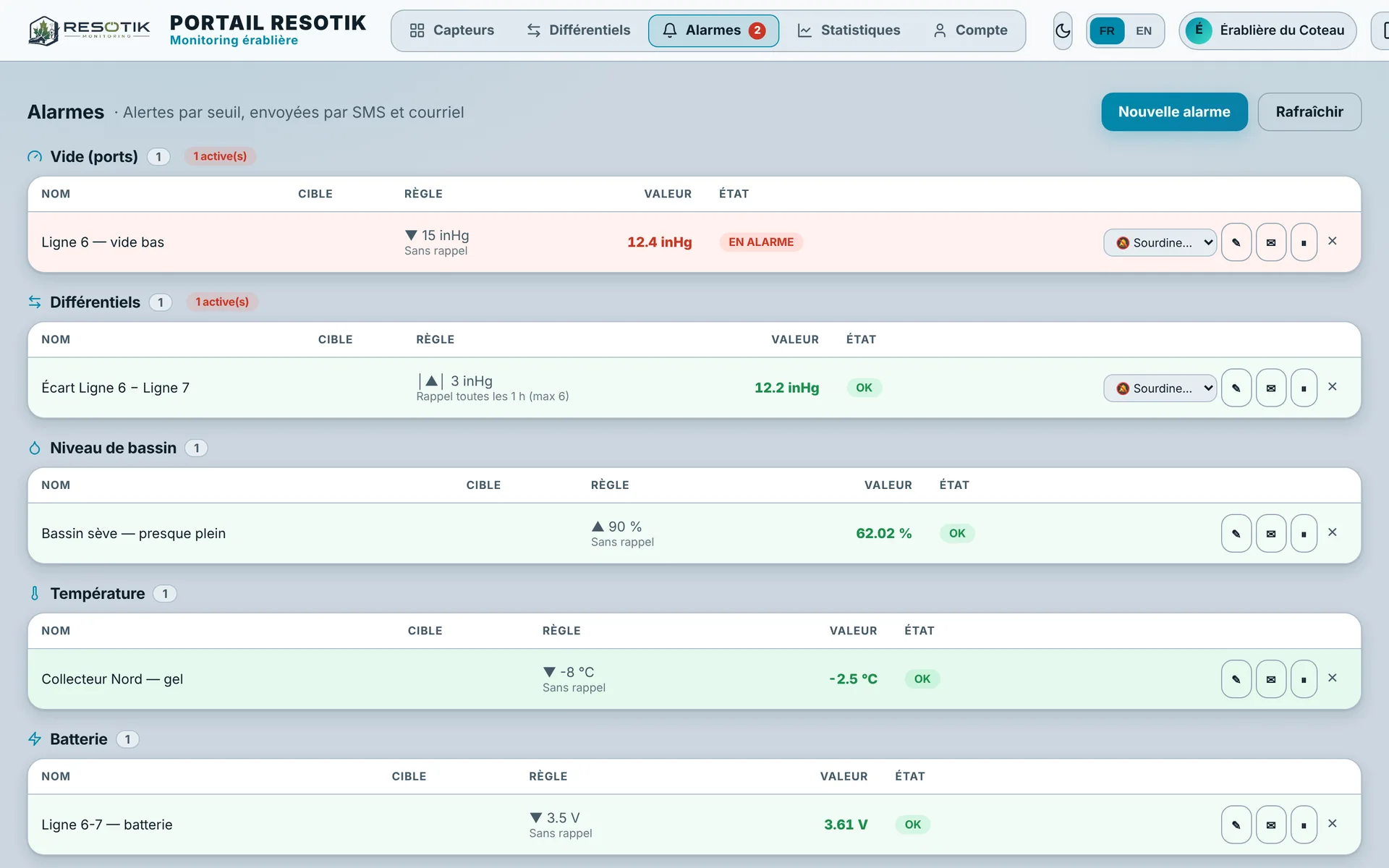Click the Resotik Monitoring logo
Screen dimensions: 1389x868
(89, 30)
